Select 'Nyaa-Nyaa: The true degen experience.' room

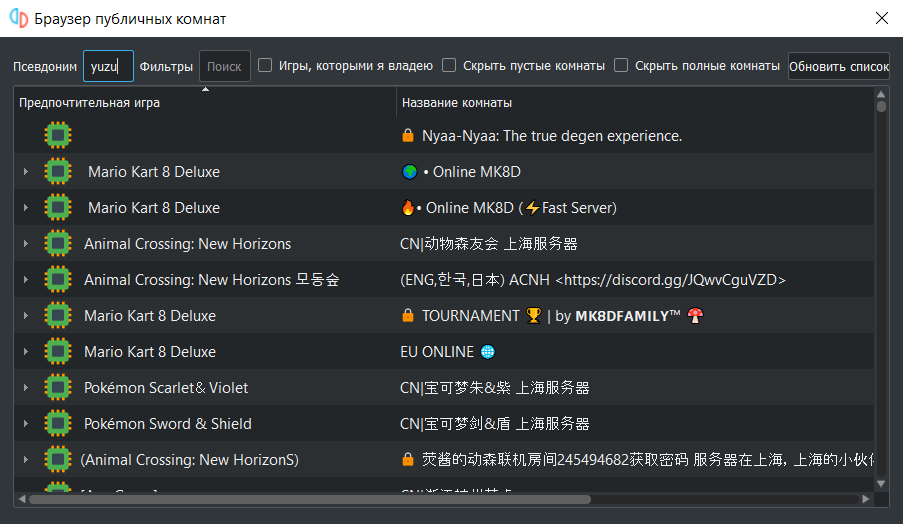(x=552, y=136)
